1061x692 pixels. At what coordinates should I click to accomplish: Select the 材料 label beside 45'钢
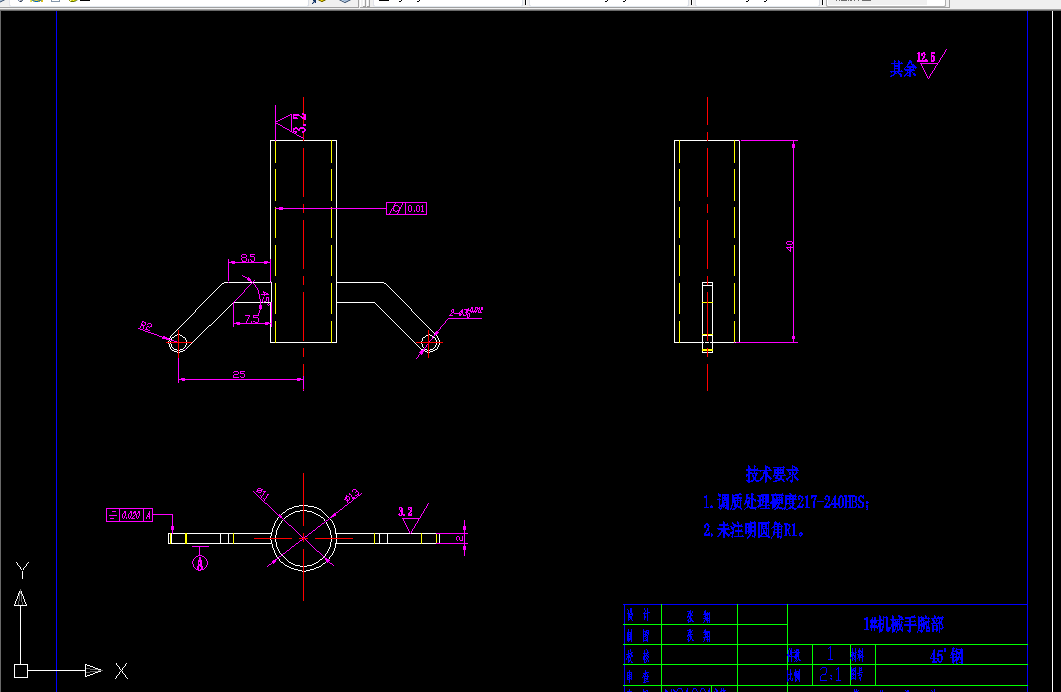[857, 655]
